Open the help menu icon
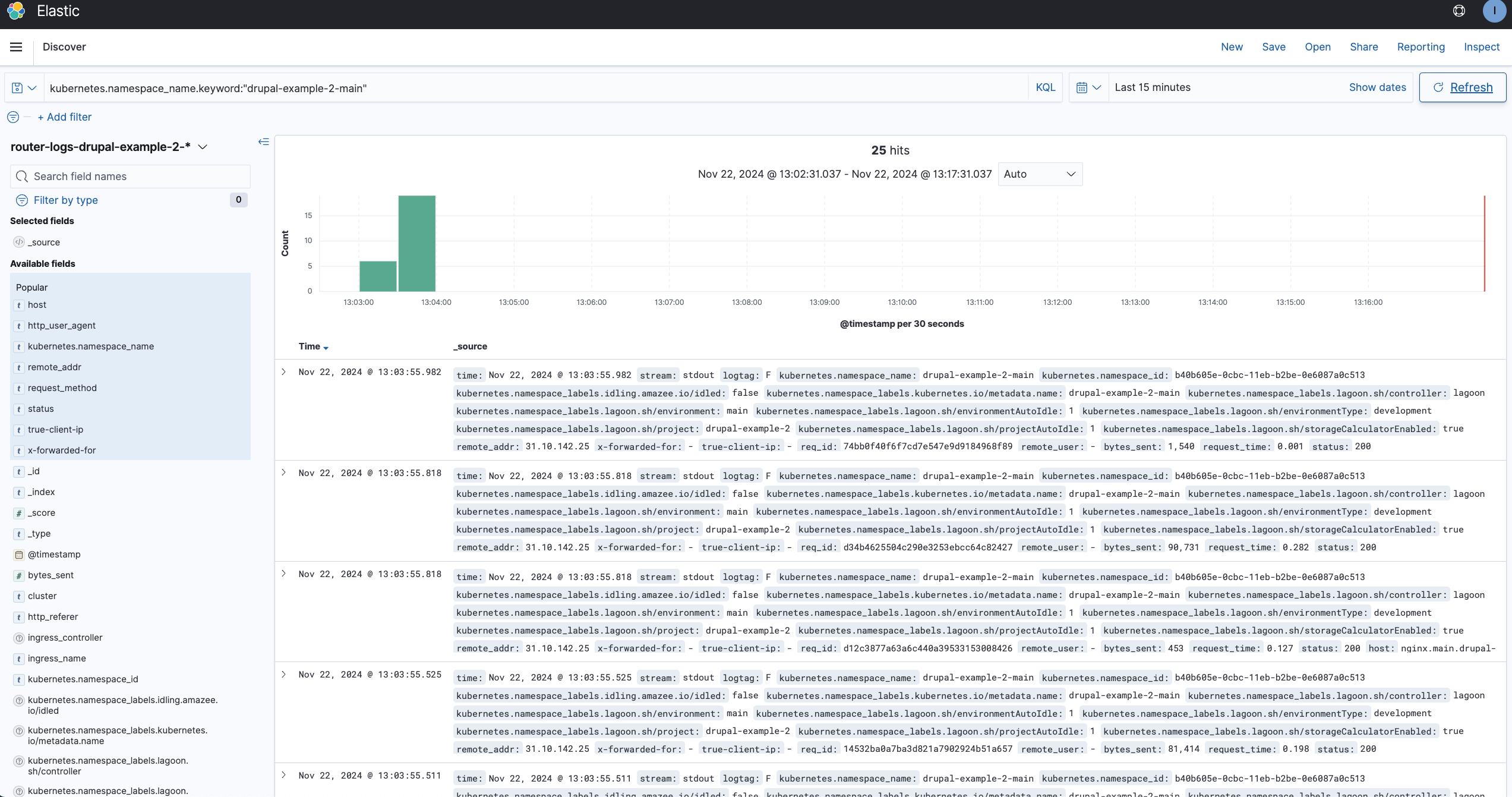The width and height of the screenshot is (1512, 797). pos(1459,11)
